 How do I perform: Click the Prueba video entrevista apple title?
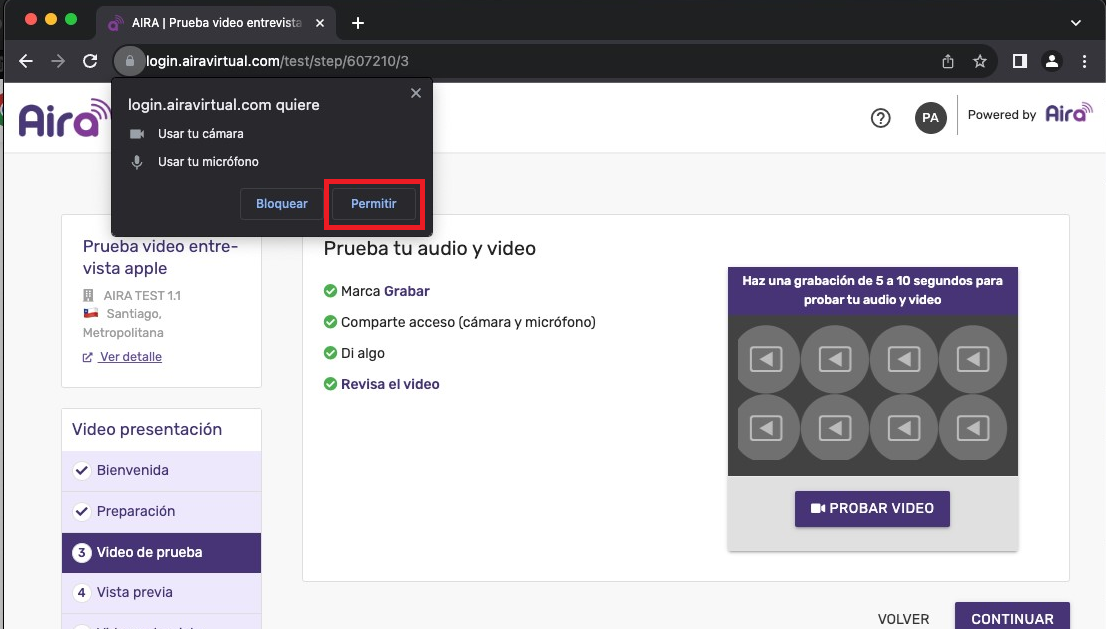[x=160, y=257]
